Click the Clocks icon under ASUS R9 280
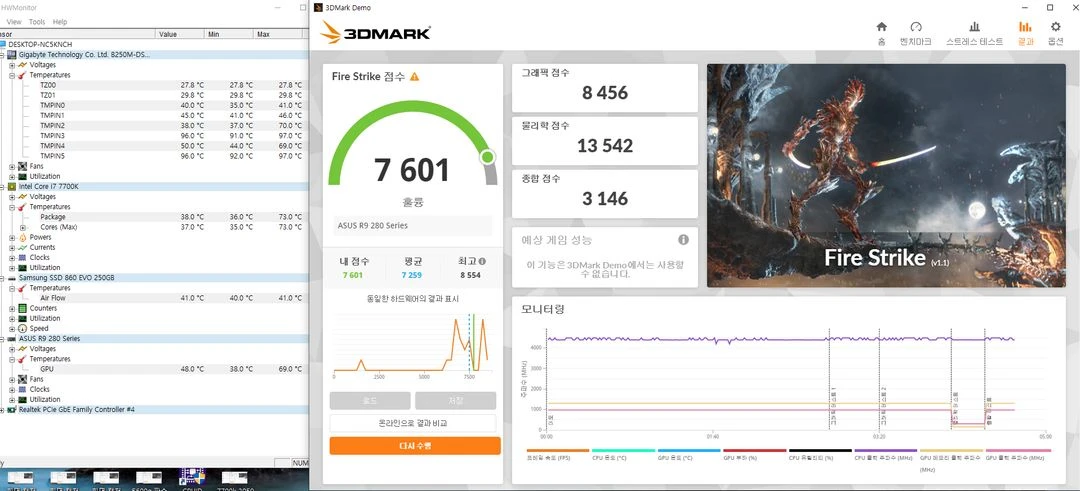The width and height of the screenshot is (1080, 491). 23,389
